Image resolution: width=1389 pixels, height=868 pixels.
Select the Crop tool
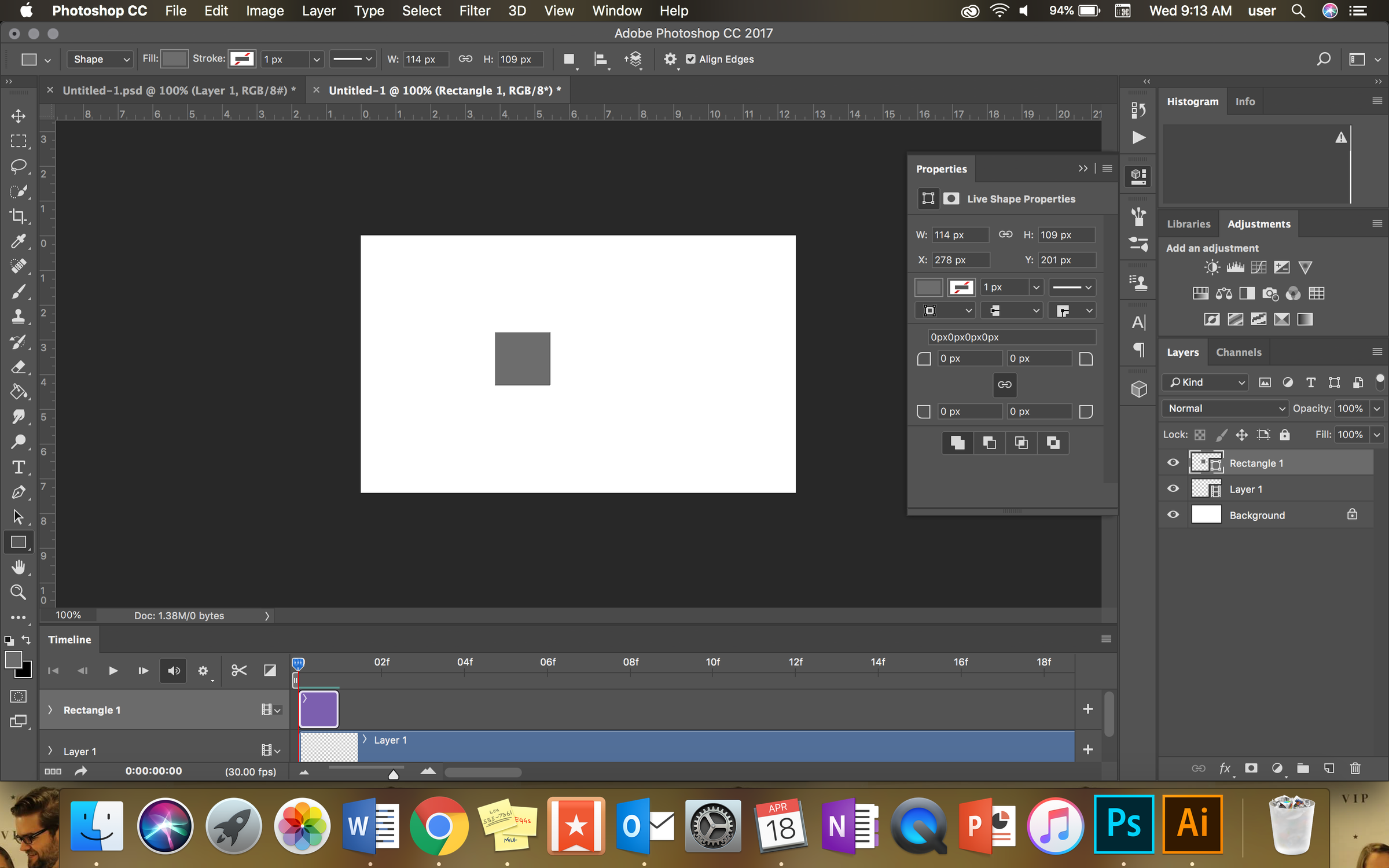[x=19, y=216]
